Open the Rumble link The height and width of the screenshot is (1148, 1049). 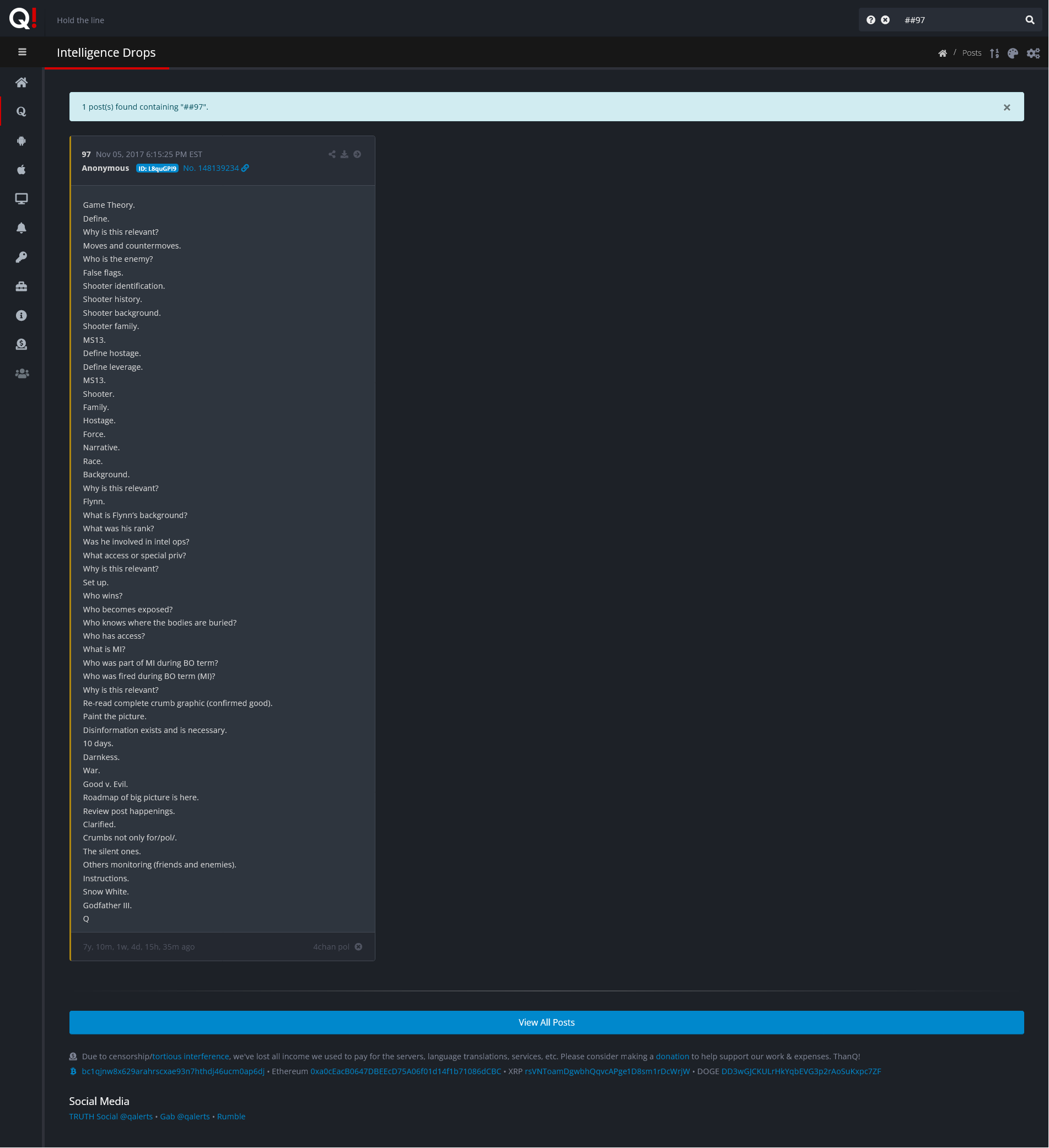[x=231, y=1117]
